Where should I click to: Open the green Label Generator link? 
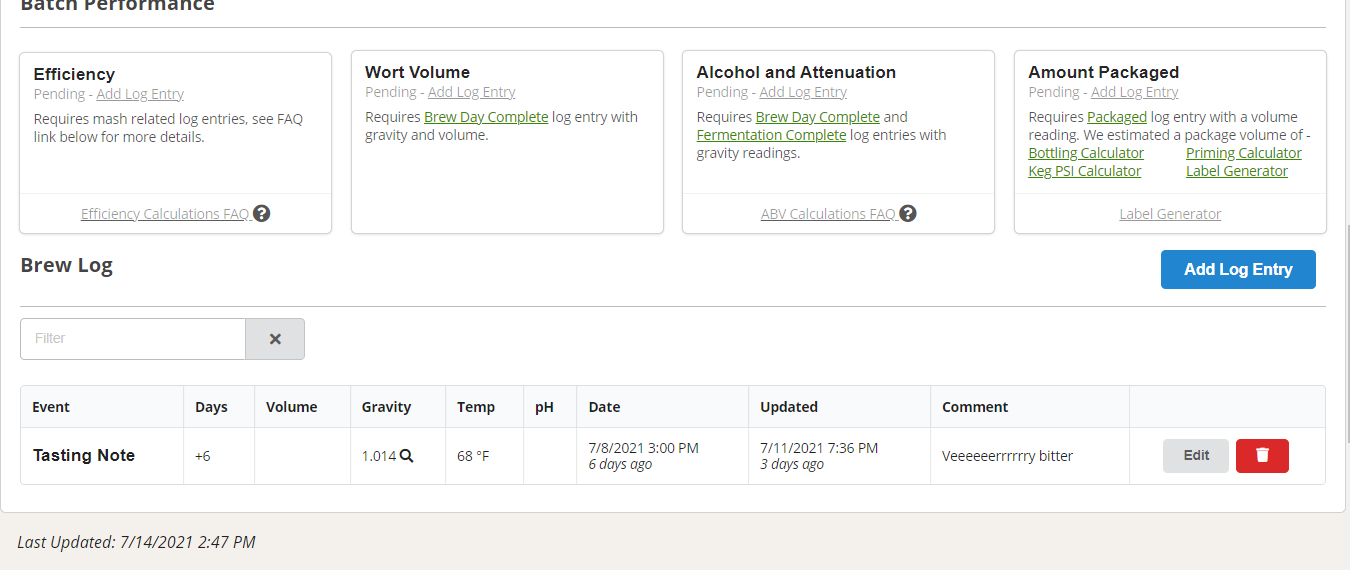click(1236, 171)
